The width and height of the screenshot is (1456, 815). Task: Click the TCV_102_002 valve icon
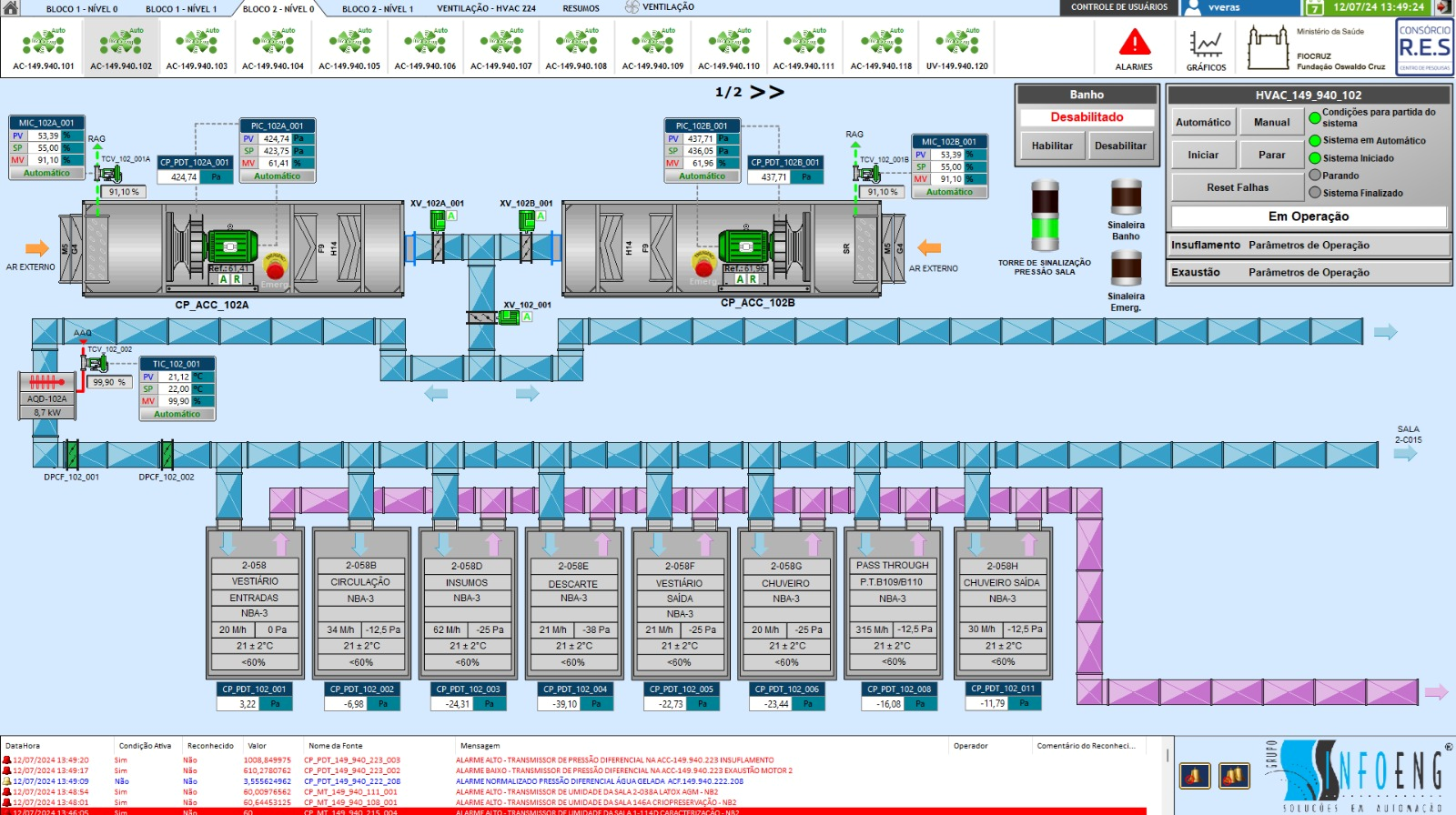coord(94,363)
